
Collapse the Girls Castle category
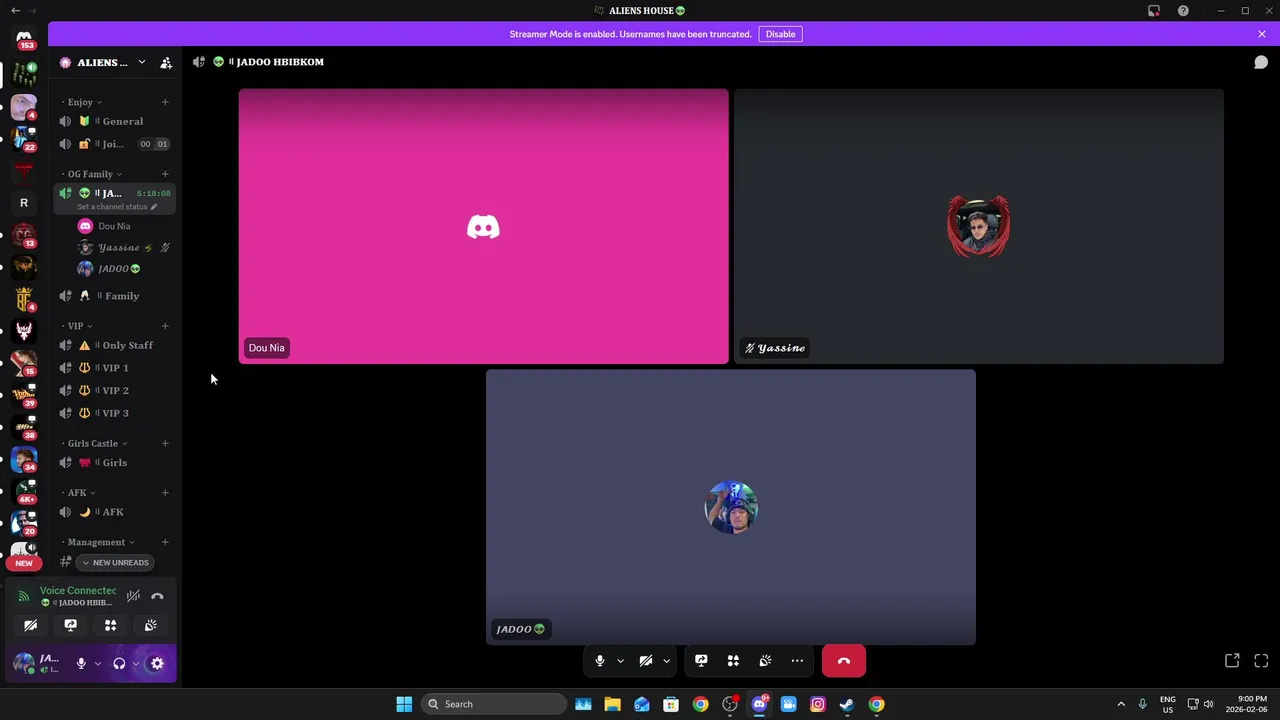(x=96, y=443)
